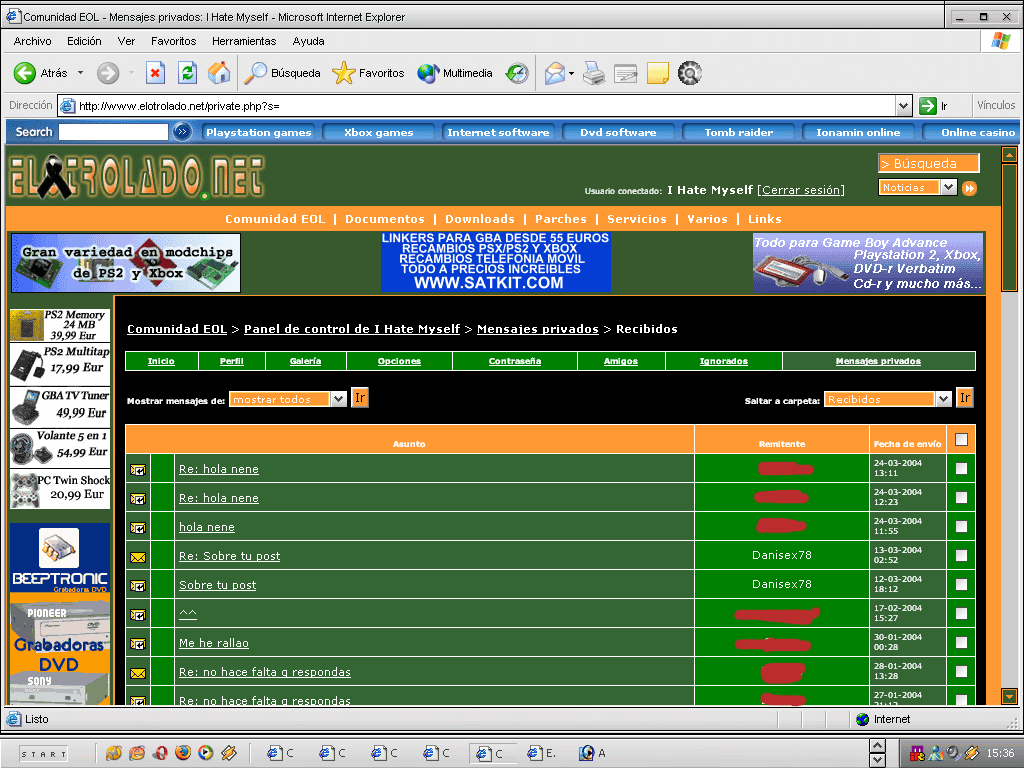
Task: Open the 'Recibidos' folder dropdown
Action: pos(888,399)
